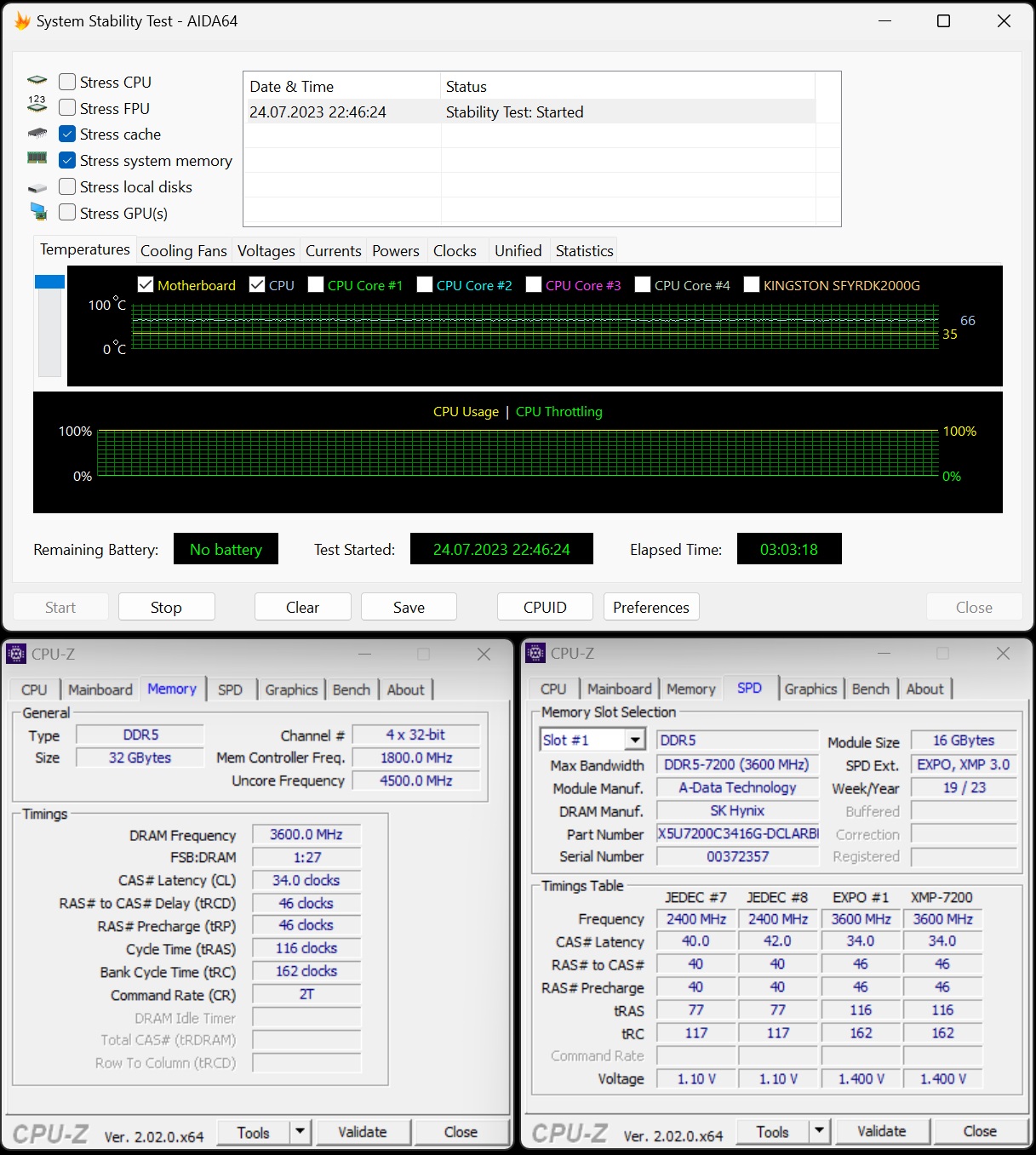
Task: Open Bench tab in left CPU-Z window
Action: tap(352, 689)
